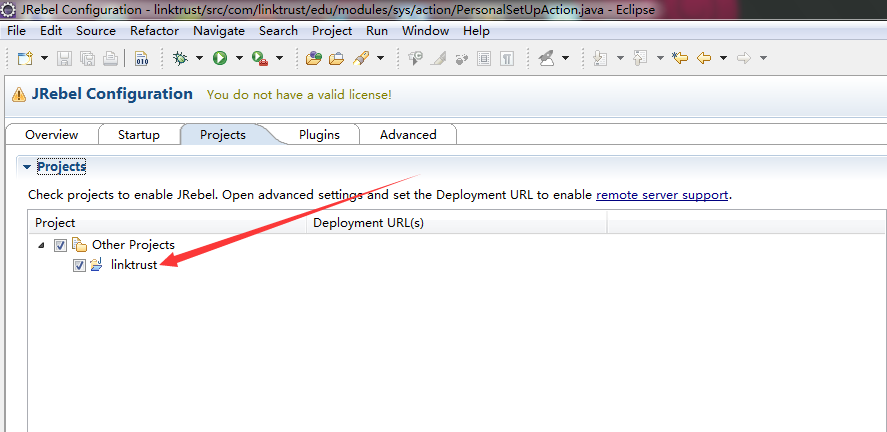
Task: Click the warning triangle icon beside JRebel Configuration
Action: pos(19,94)
